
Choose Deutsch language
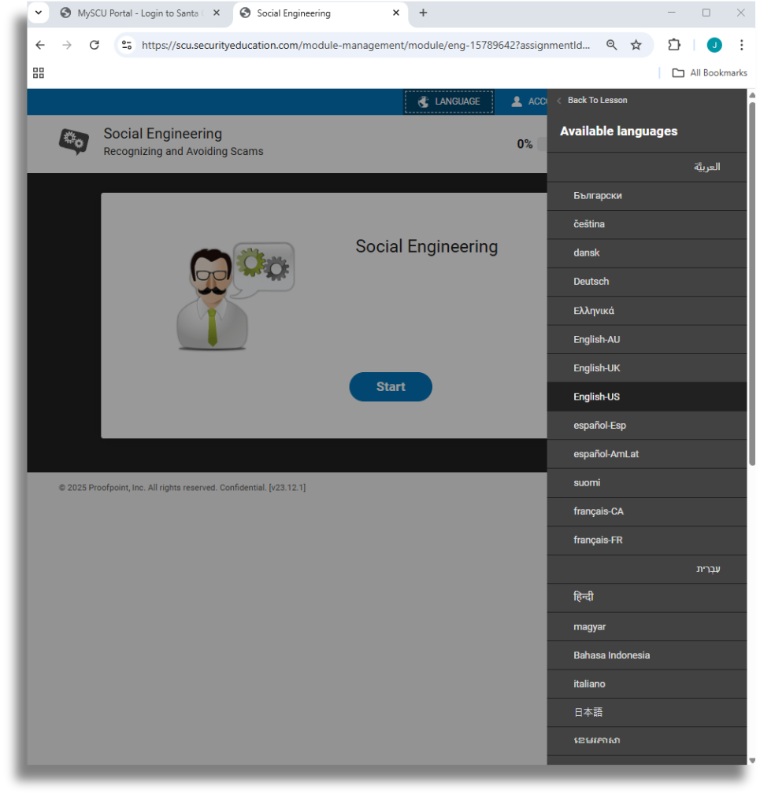[647, 282]
